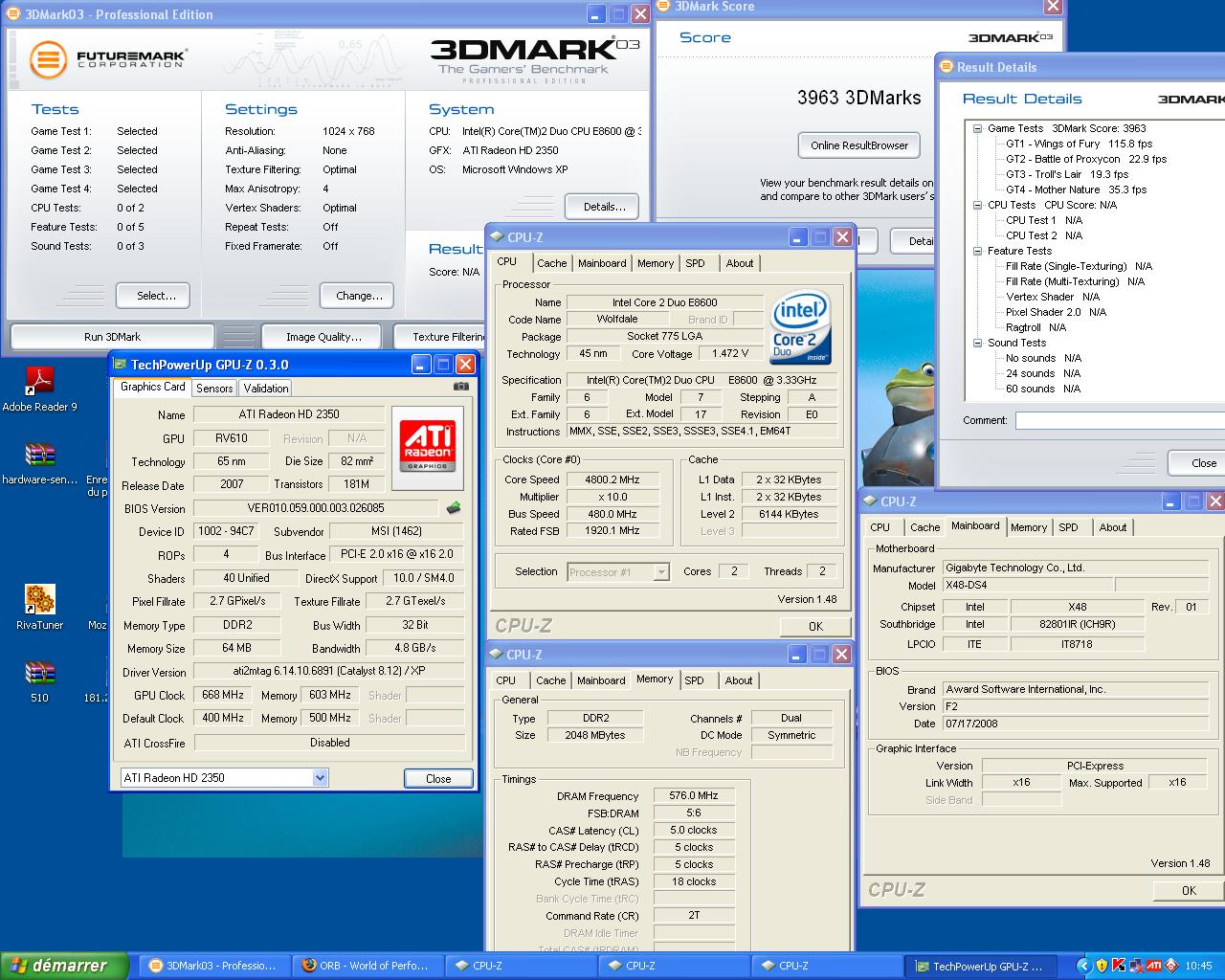Viewport: 1225px width, 980px height.
Task: Click Change... button under Settings
Action: pos(359,296)
